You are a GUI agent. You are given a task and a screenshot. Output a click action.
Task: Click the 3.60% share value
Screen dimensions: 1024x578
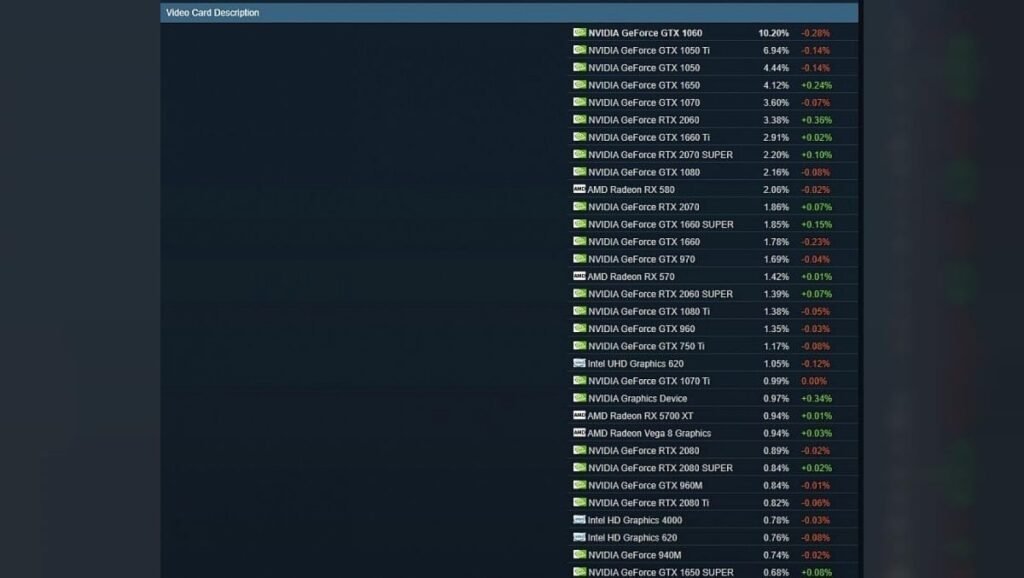coord(776,103)
